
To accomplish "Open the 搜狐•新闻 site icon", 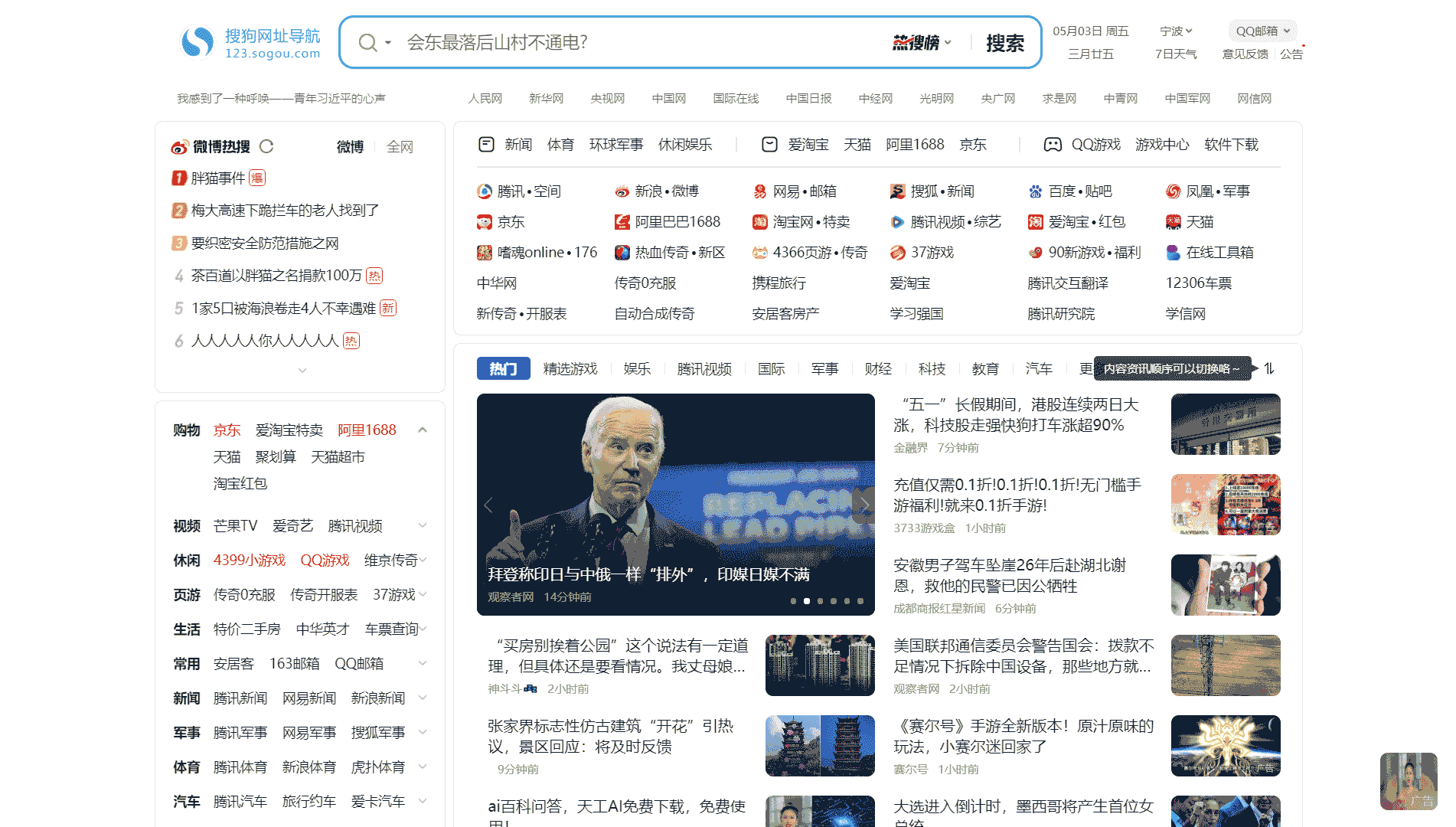I will (x=898, y=191).
